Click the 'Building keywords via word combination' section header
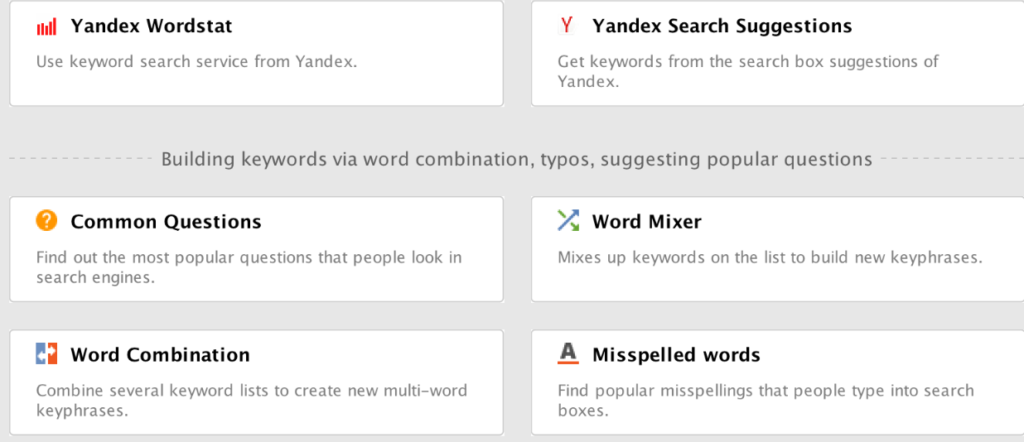This screenshot has width=1024, height=442. point(517,159)
